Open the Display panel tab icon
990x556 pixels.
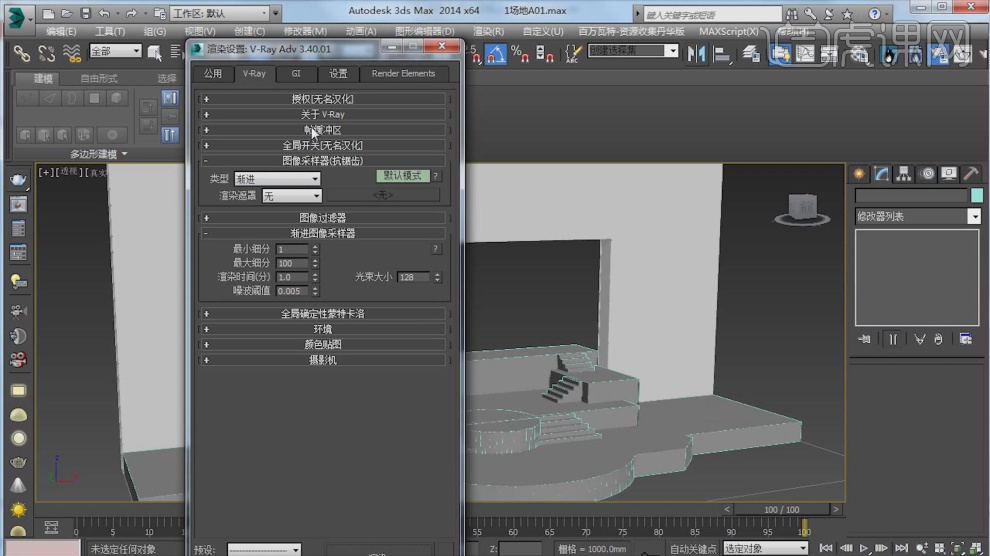point(949,174)
